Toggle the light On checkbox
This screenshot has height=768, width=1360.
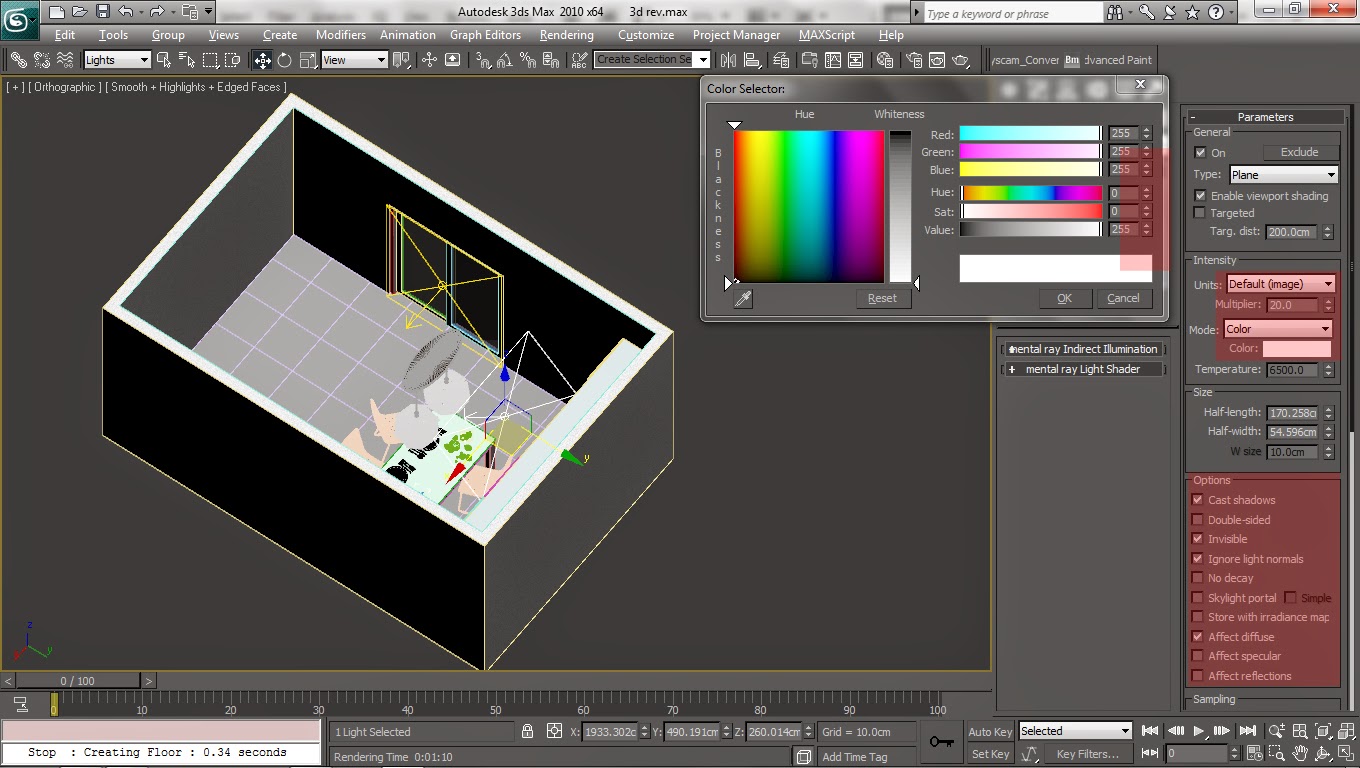point(1200,153)
